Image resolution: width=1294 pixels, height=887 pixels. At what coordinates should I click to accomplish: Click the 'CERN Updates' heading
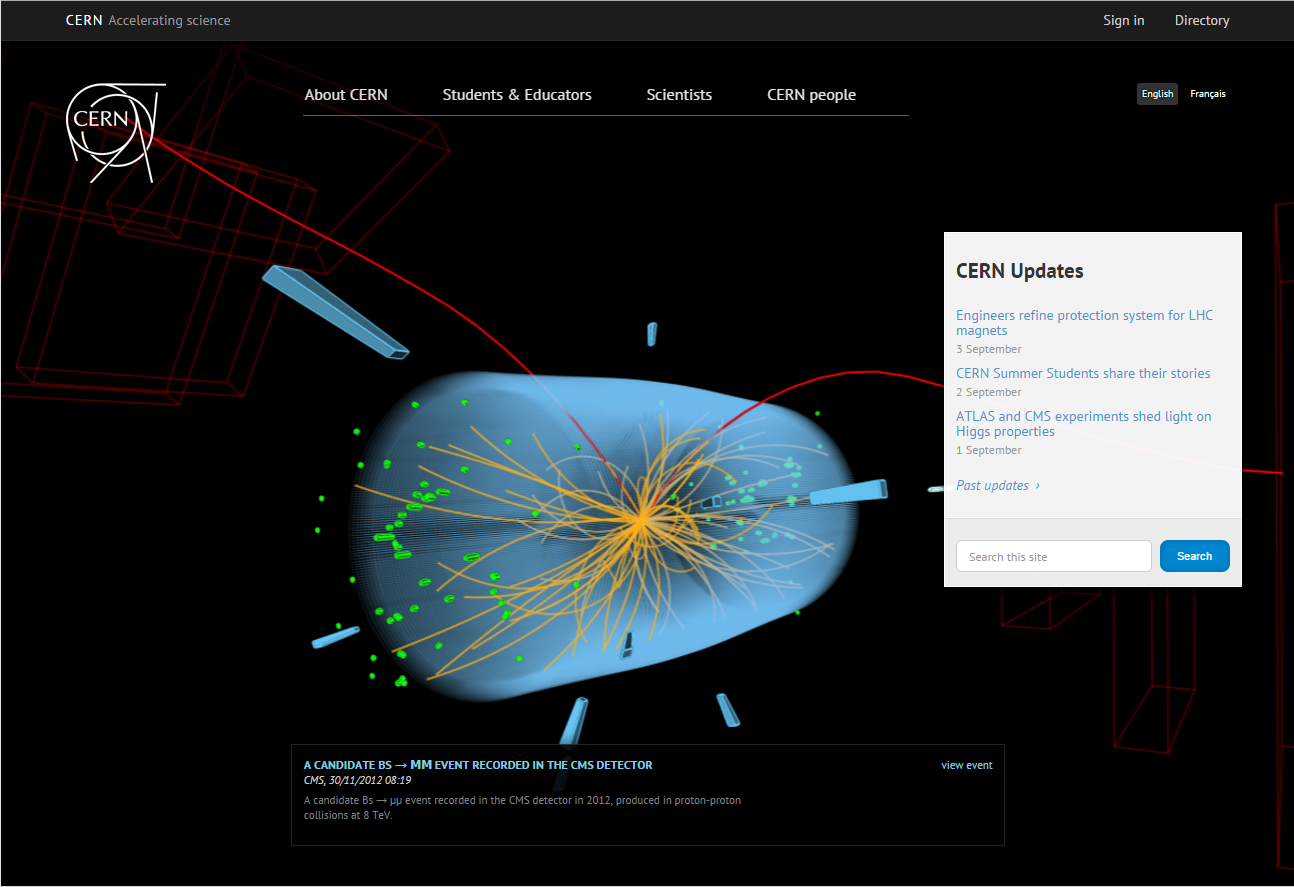pyautogui.click(x=1020, y=271)
